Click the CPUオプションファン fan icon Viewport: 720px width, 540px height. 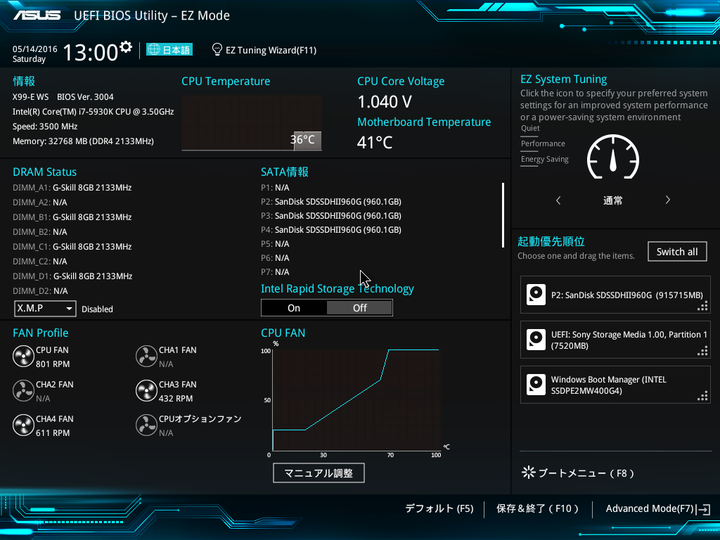(x=146, y=426)
